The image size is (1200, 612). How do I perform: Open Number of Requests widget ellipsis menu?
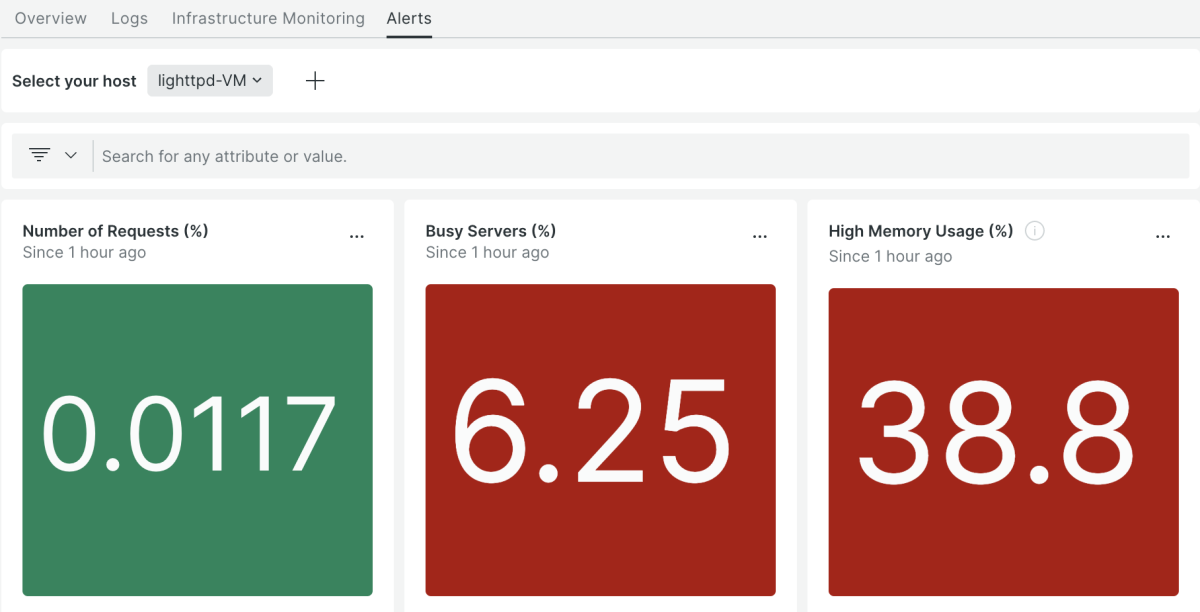pos(357,237)
